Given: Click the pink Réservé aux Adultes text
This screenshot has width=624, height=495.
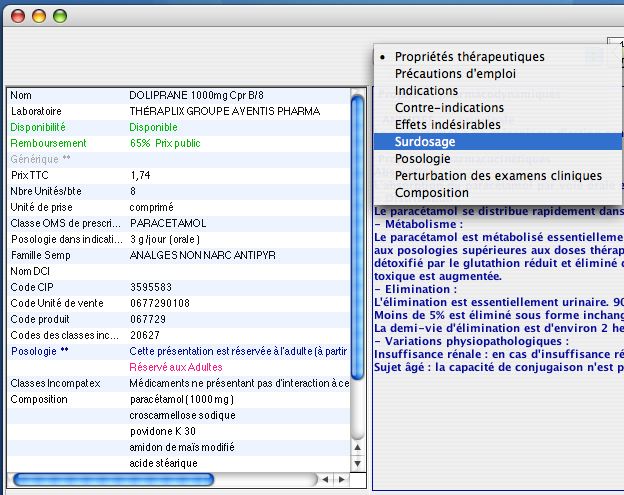Looking at the screenshot, I should point(176,367).
